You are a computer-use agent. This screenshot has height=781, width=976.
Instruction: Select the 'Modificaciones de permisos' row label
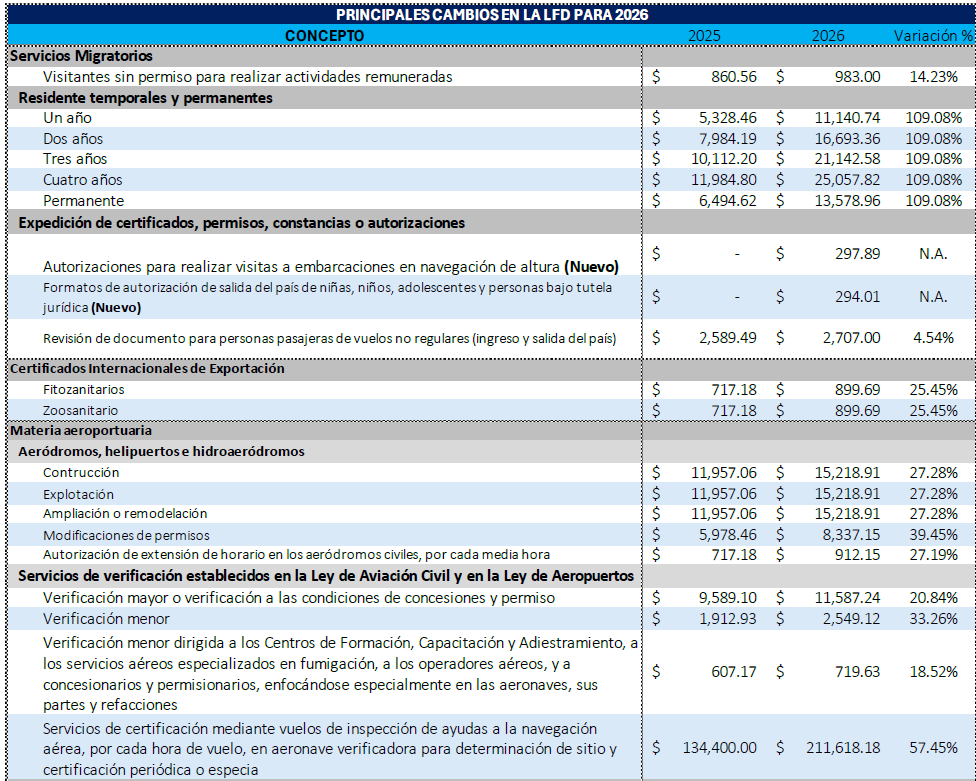[x=126, y=535]
